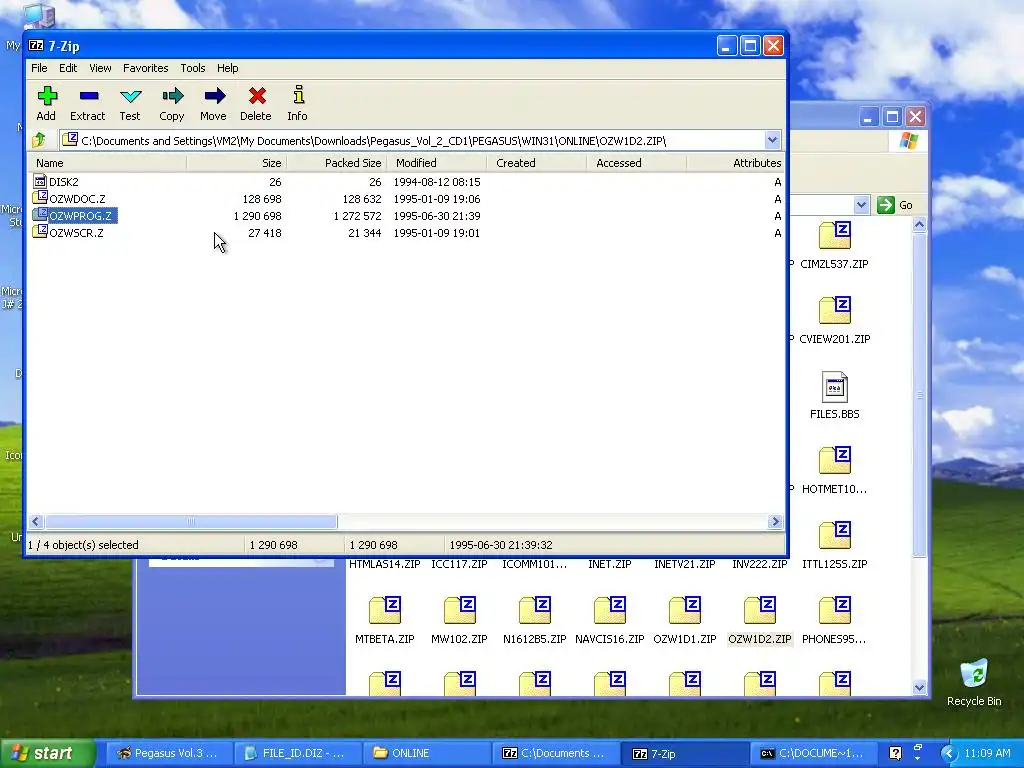Select PHONES95 zip archive icon
Viewport: 1024px width, 768px height.
834,611
